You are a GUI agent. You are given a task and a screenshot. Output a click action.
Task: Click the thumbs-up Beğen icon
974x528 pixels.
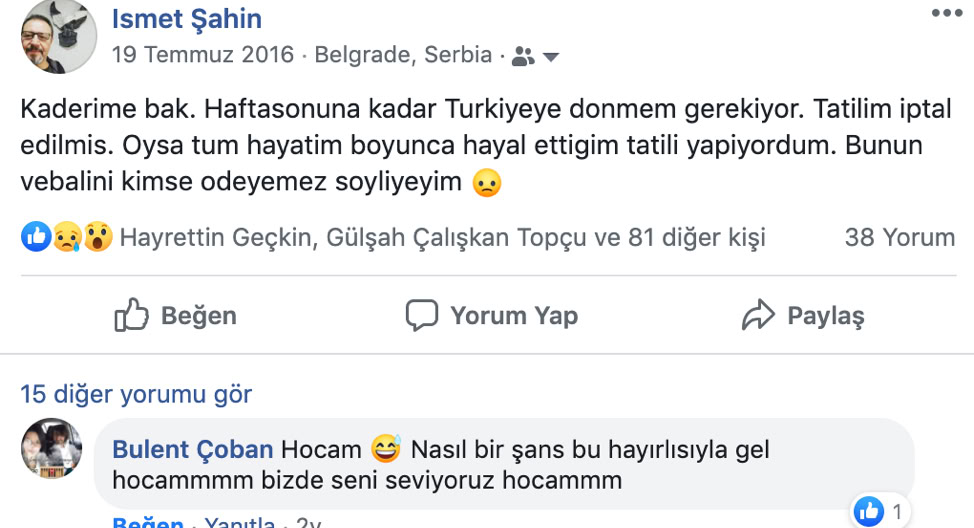click(132, 314)
